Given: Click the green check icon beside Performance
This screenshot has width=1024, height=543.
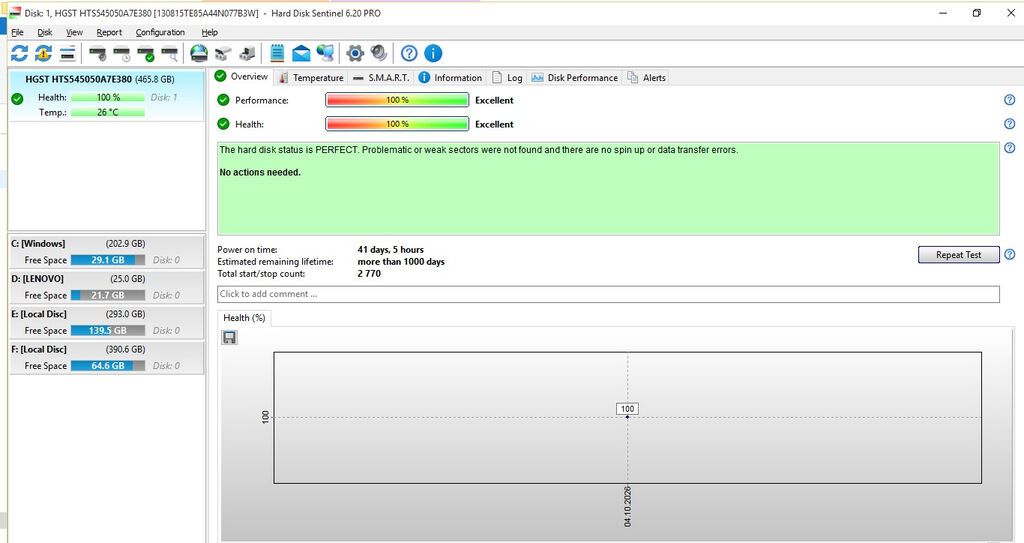Looking at the screenshot, I should click(223, 100).
